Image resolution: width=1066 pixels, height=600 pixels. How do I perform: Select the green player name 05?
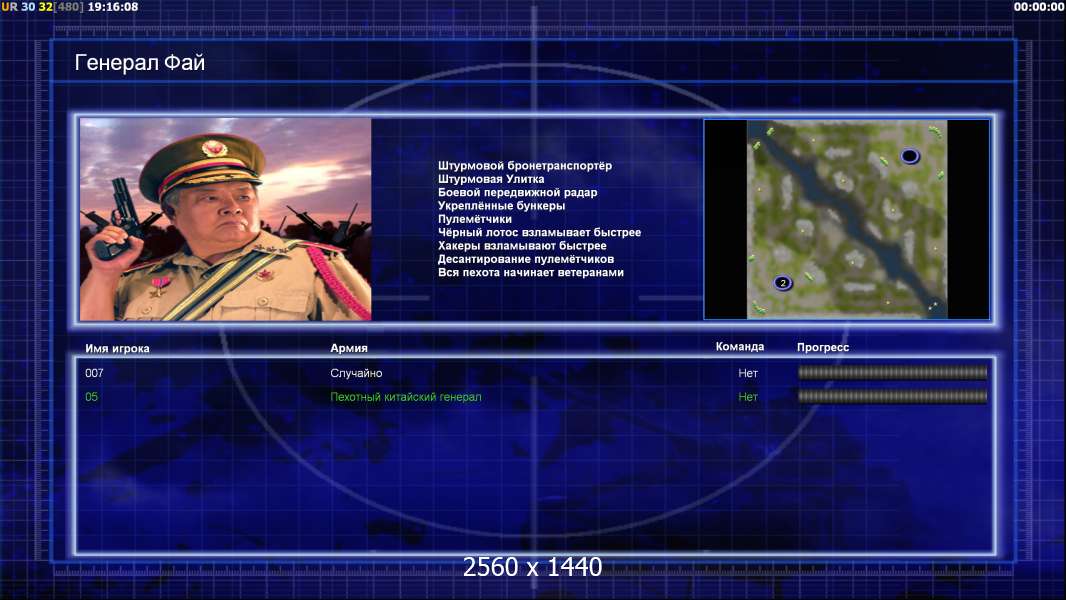92,397
